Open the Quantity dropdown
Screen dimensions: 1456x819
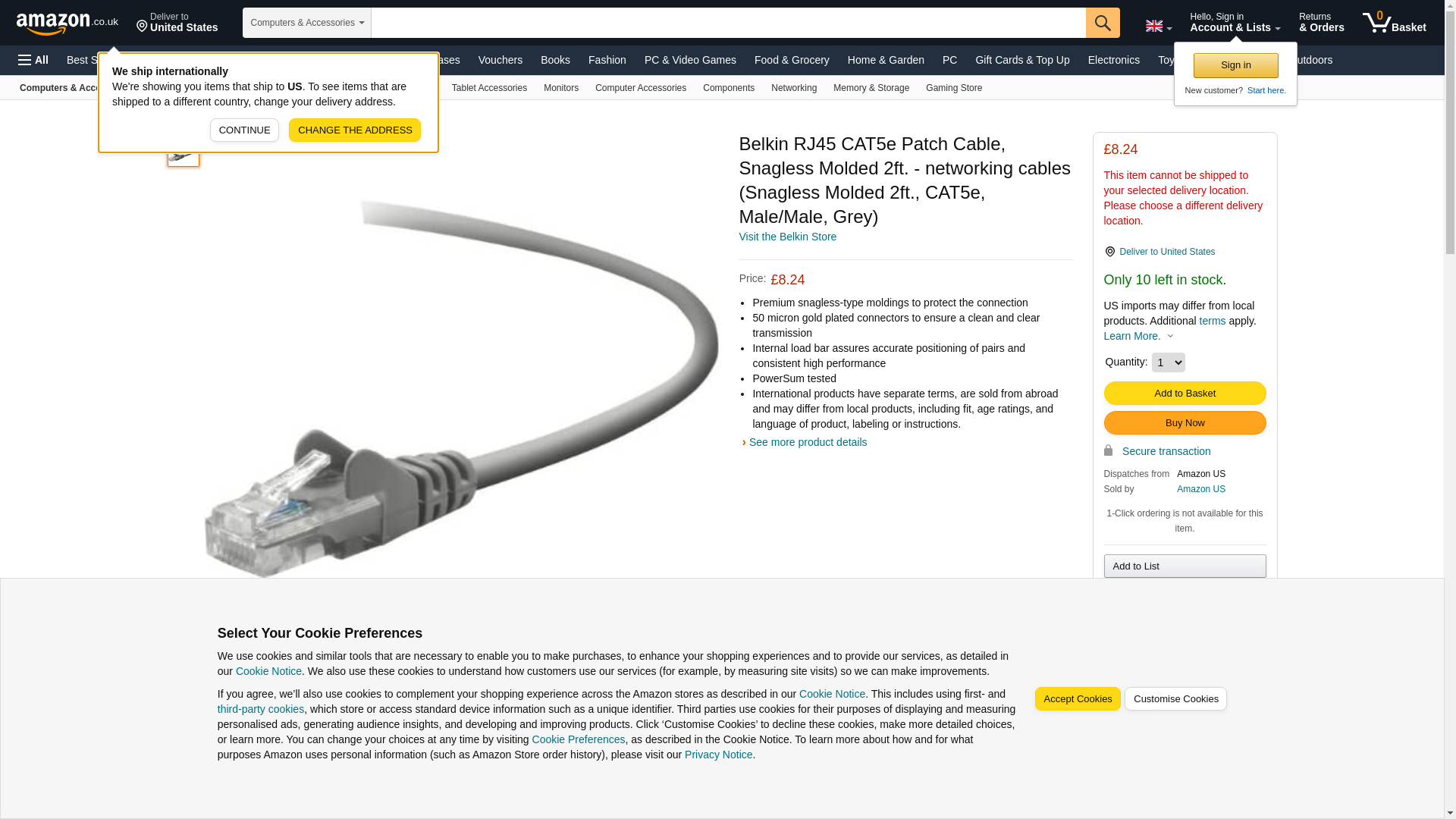[1168, 362]
